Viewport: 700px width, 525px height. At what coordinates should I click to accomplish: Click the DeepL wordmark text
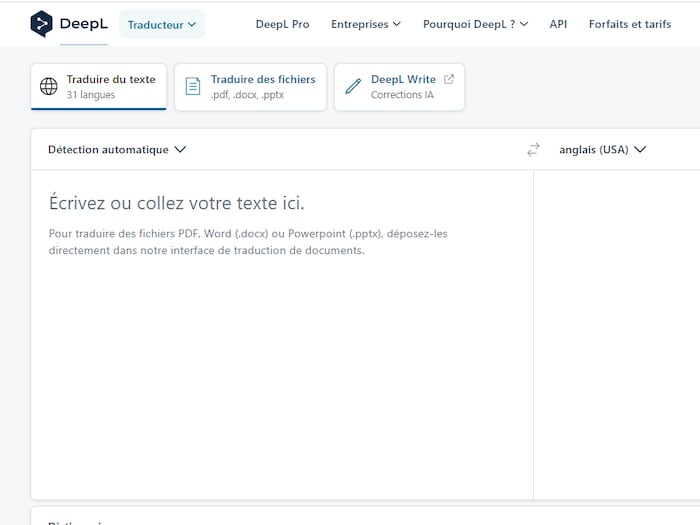(83, 24)
